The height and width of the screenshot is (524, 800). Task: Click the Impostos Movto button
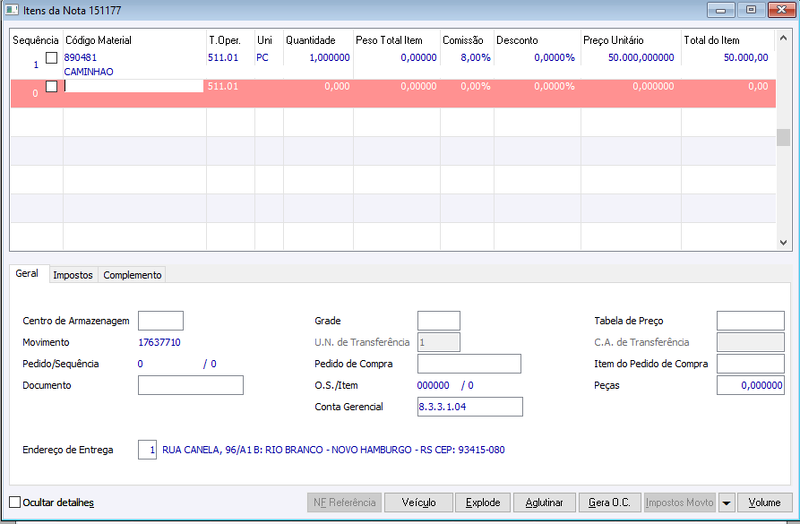(x=680, y=503)
